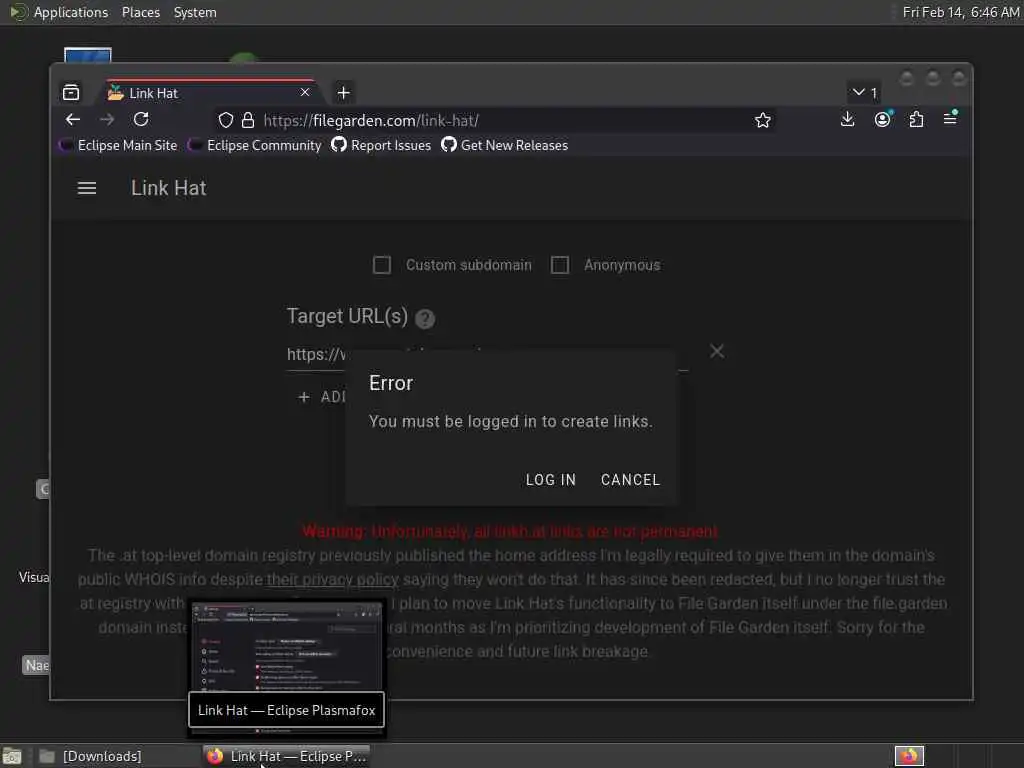Enable the Custom subdomain checkbox
Image resolution: width=1024 pixels, height=768 pixels.
(x=382, y=265)
